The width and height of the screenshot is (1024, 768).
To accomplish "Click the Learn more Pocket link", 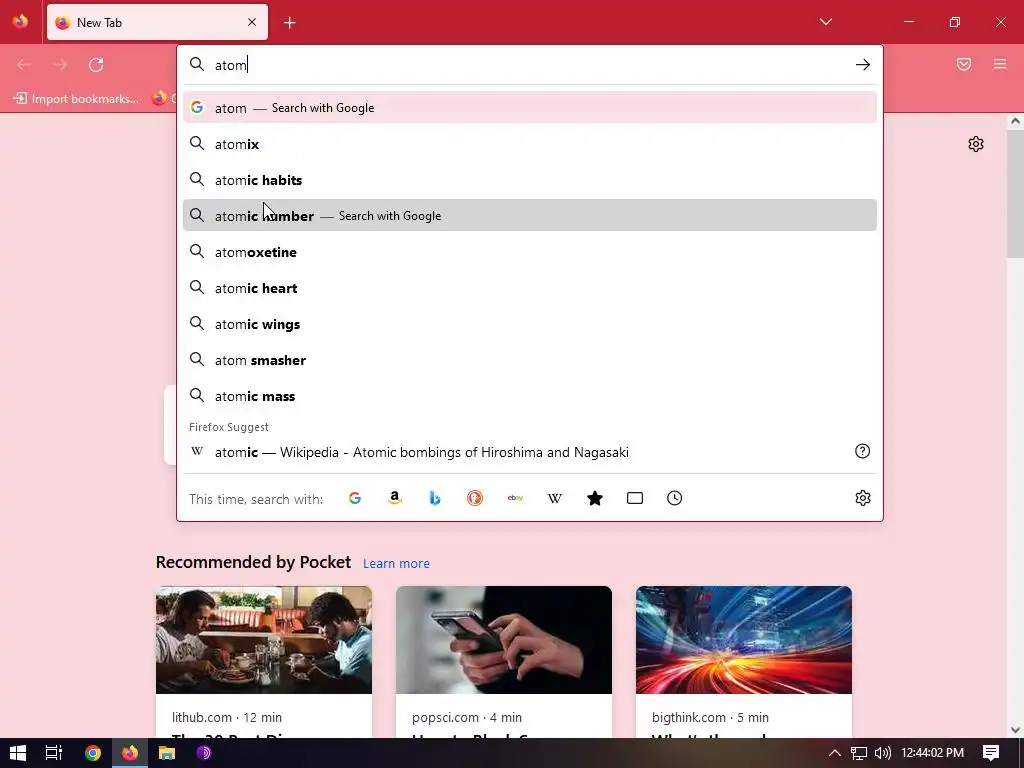I will [396, 563].
